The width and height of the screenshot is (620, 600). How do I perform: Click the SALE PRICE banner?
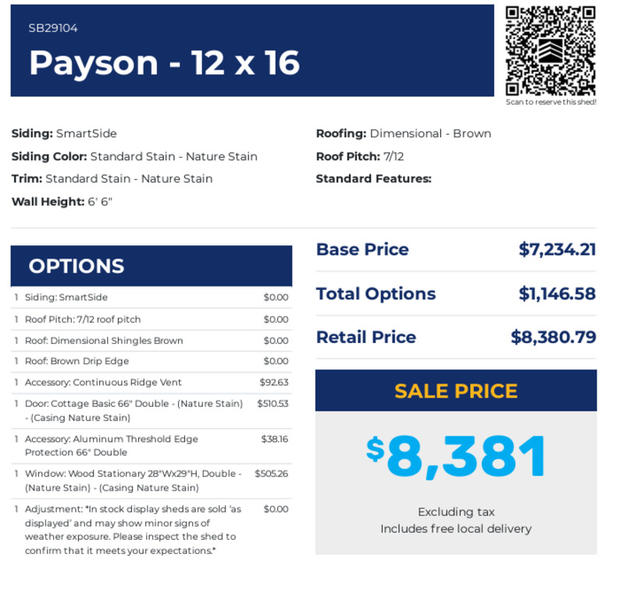click(x=456, y=390)
